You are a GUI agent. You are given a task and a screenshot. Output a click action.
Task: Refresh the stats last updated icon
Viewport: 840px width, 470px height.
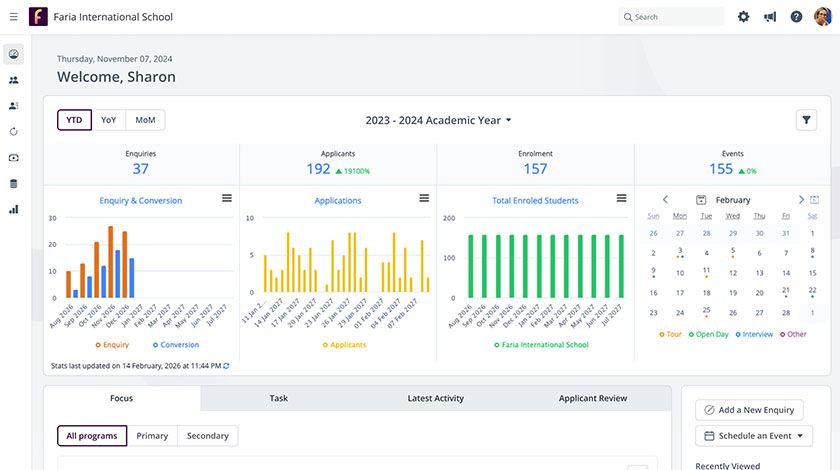(x=226, y=366)
